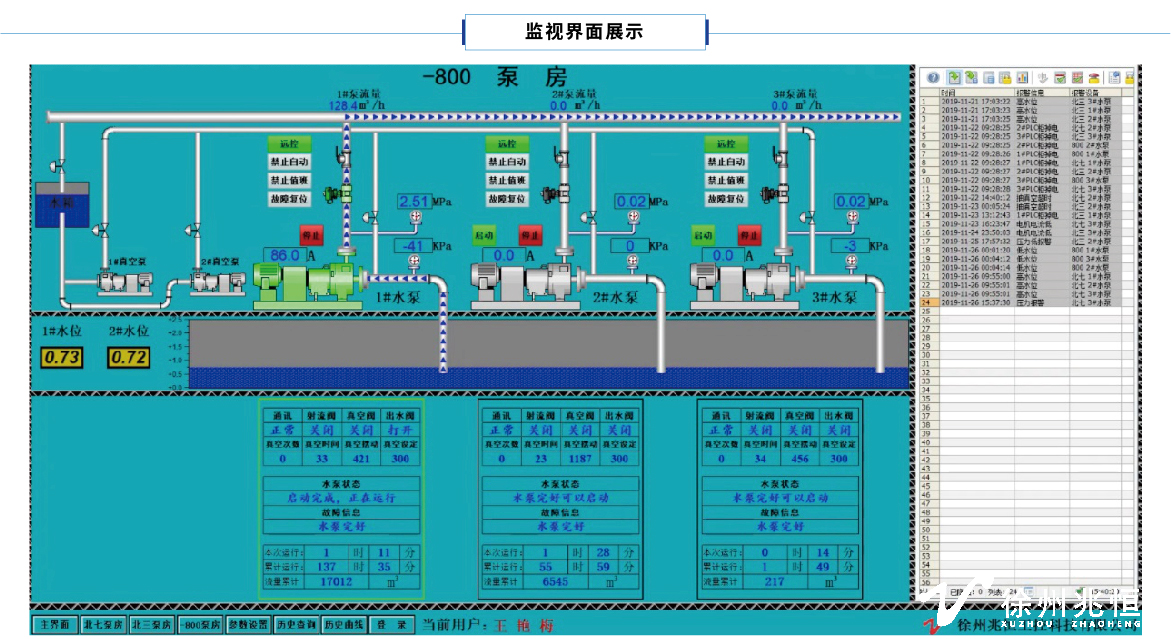Toggle 远控 mode for pump 1
This screenshot has width=1171, height=639.
(x=288, y=144)
